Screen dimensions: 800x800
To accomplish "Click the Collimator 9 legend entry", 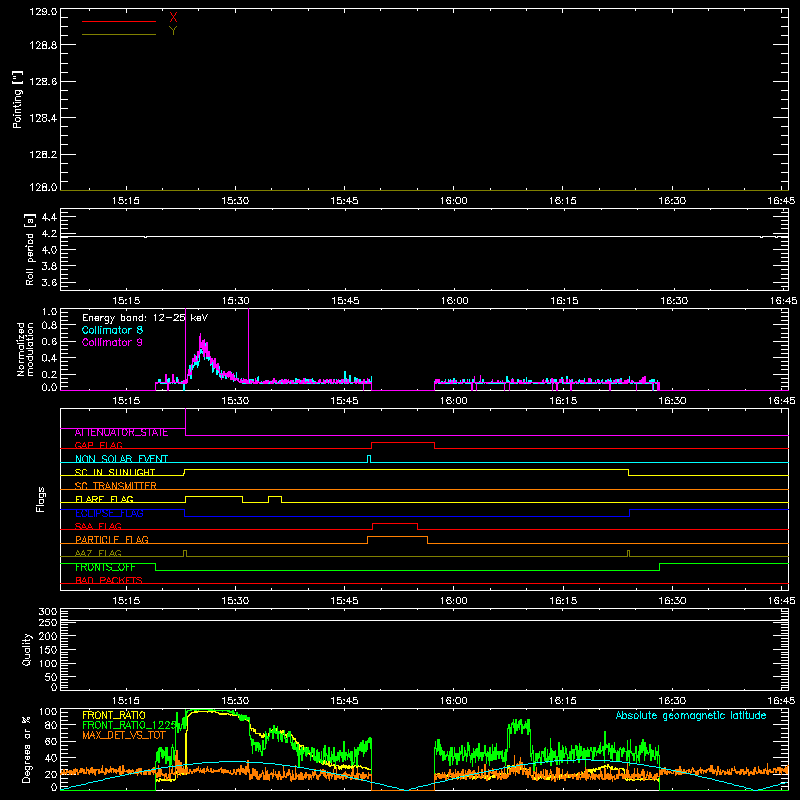I will point(112,342).
